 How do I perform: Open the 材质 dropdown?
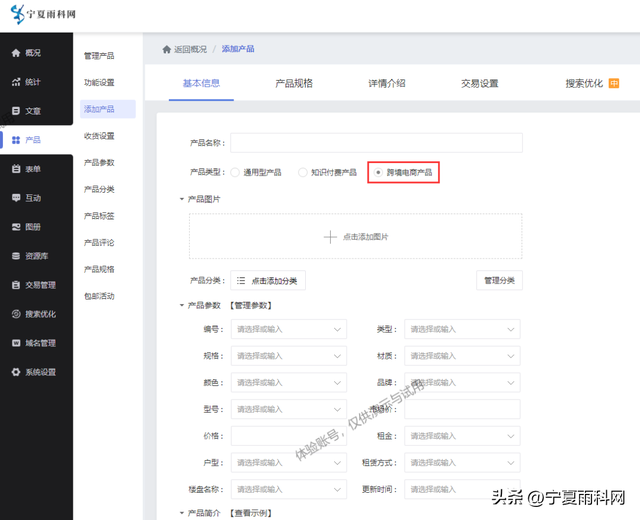(462, 356)
